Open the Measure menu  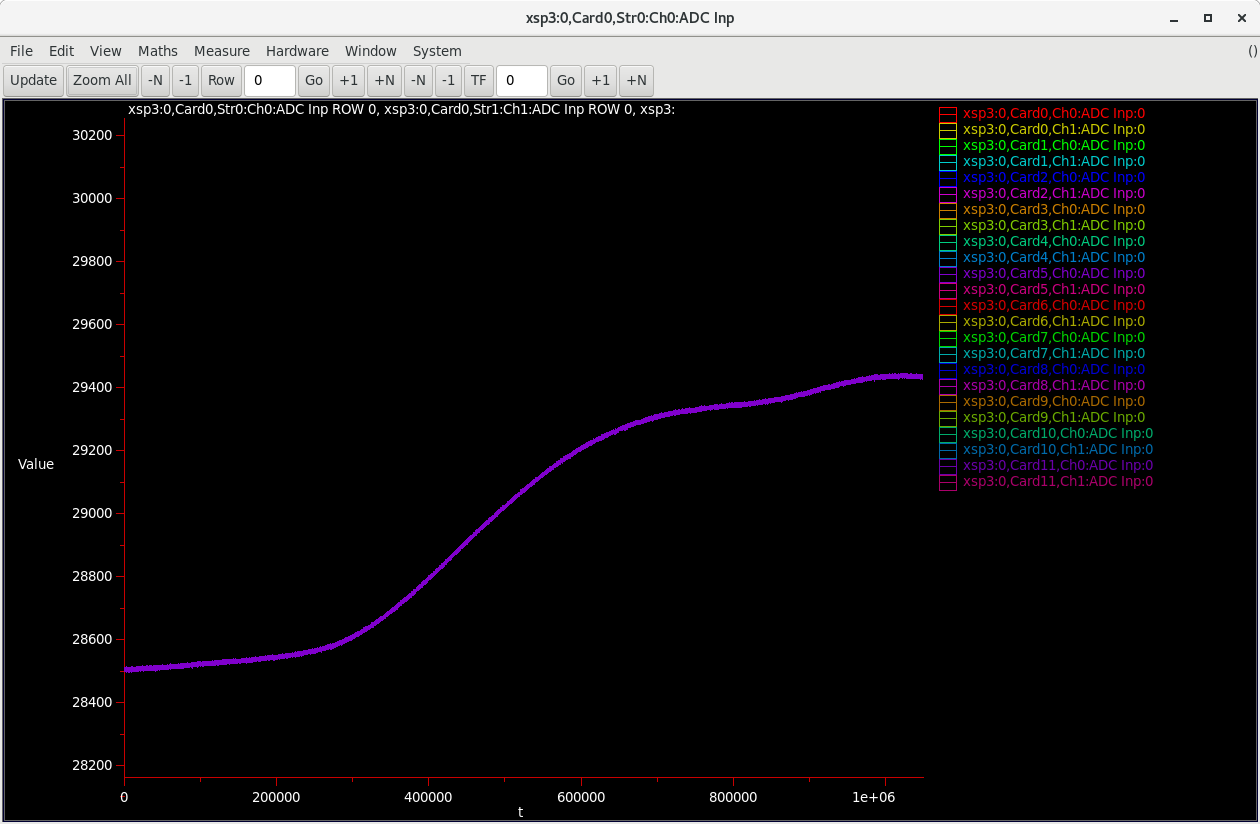coord(222,51)
